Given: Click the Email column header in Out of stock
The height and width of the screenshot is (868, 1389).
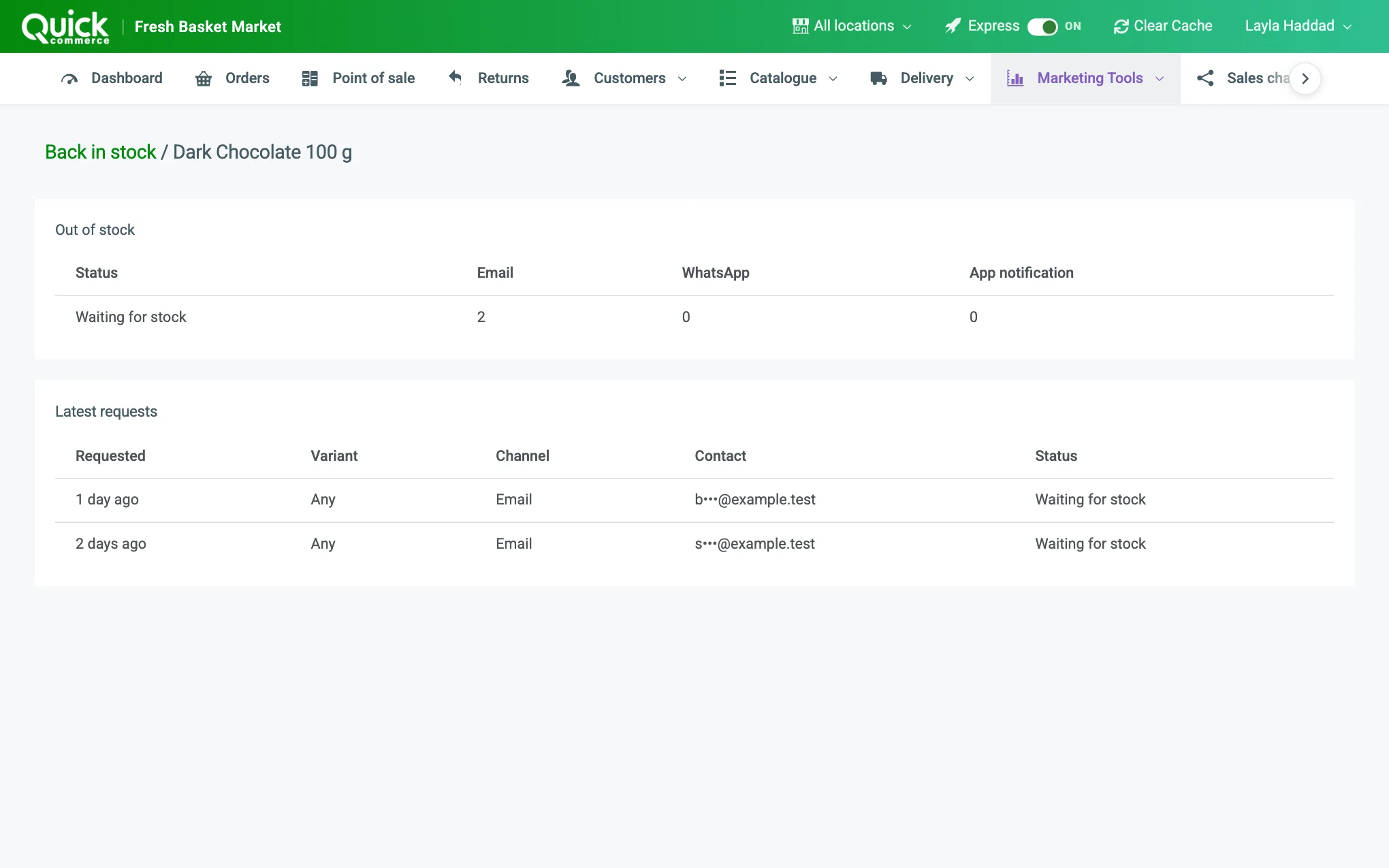Looking at the screenshot, I should pyautogui.click(x=495, y=273).
